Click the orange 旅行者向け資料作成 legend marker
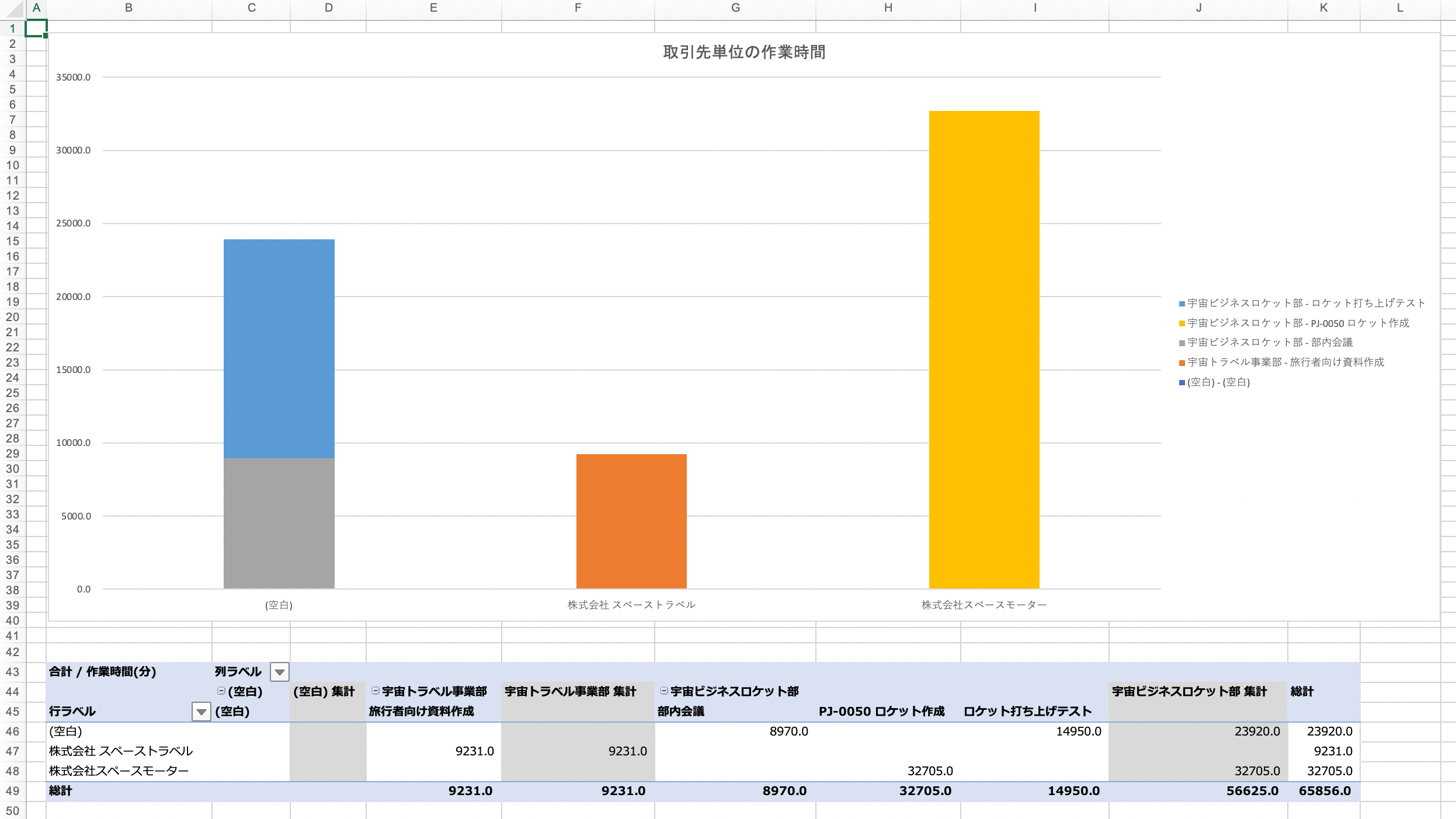This screenshot has width=1456, height=819. [1182, 363]
